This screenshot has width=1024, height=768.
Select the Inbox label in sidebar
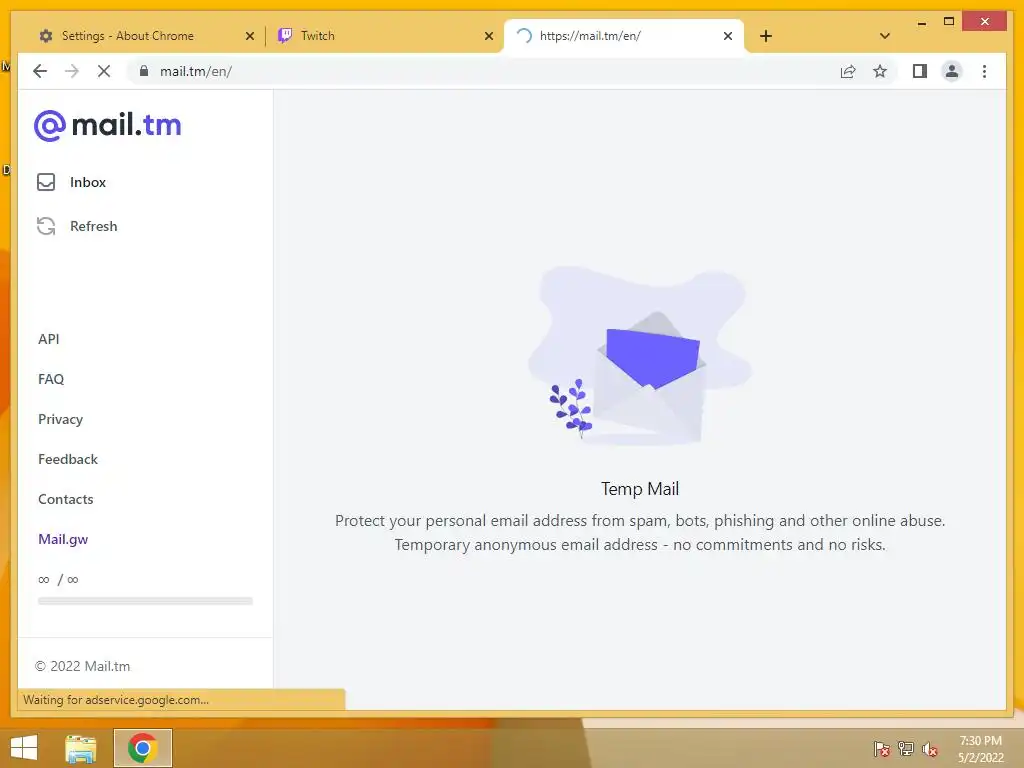pyautogui.click(x=88, y=182)
